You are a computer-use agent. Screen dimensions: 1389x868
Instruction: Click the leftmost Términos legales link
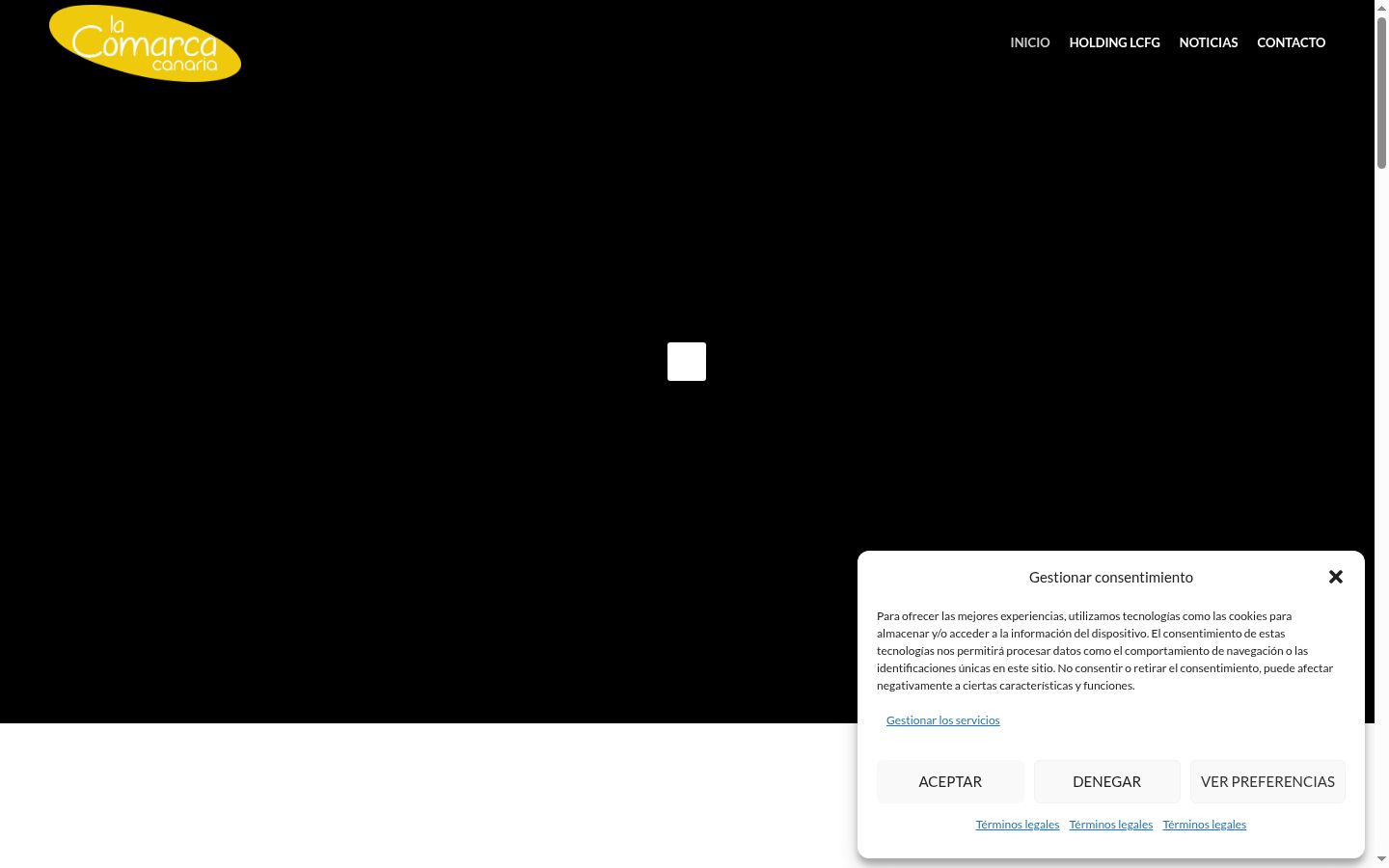[1018, 825]
